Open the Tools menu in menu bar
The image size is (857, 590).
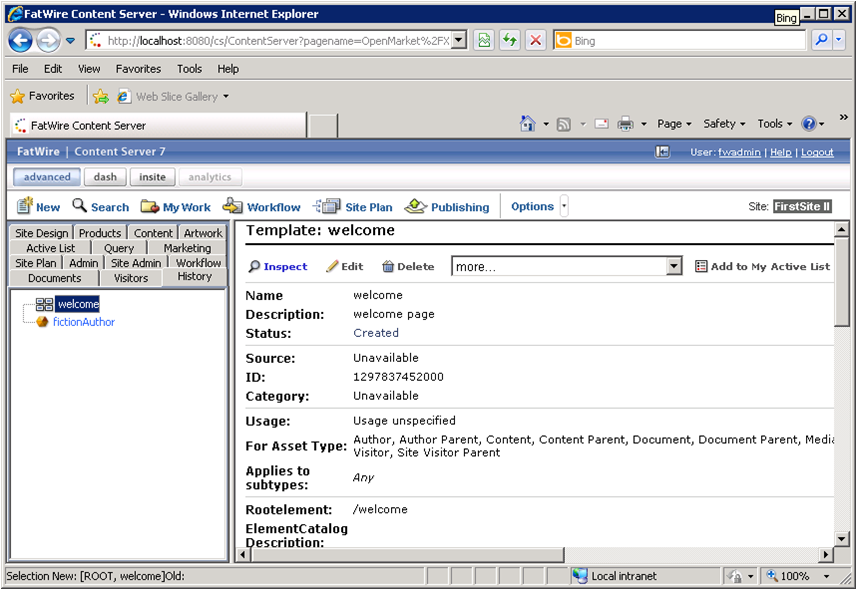tap(189, 69)
